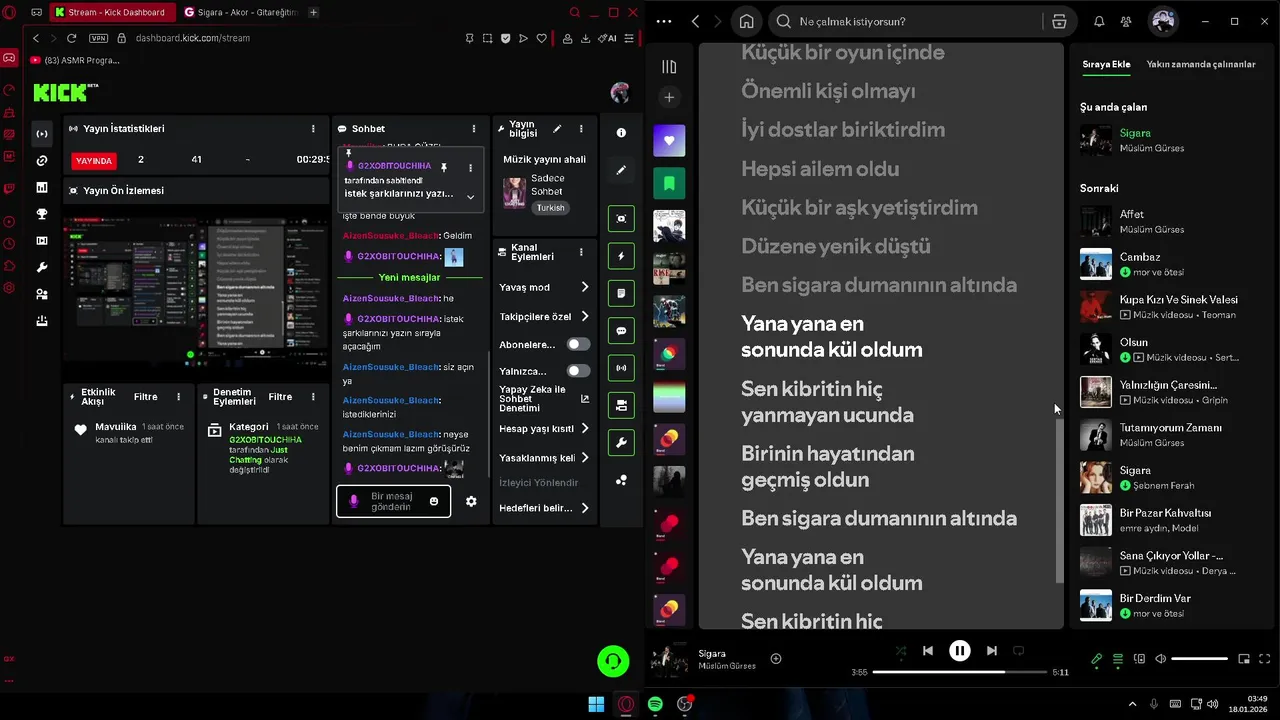Click chat bubble quick action in Kick
The width and height of the screenshot is (1280, 720).
click(621, 331)
